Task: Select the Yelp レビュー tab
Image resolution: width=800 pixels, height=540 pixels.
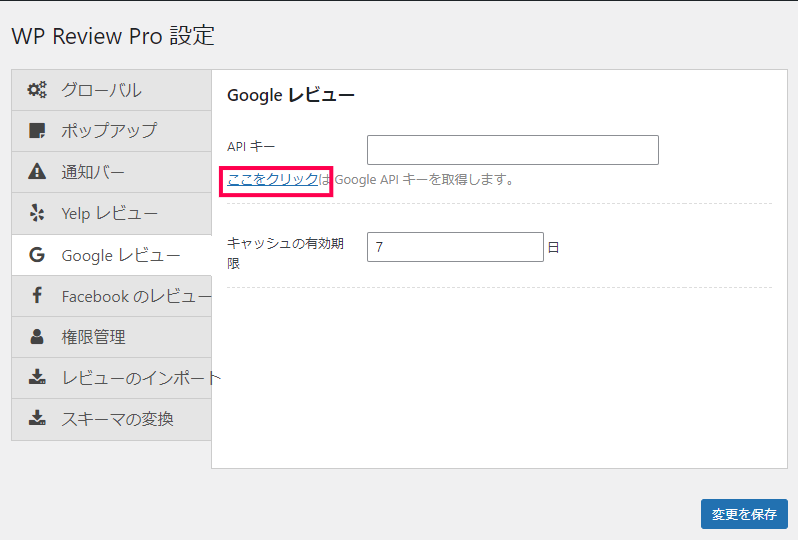Action: [x=112, y=213]
